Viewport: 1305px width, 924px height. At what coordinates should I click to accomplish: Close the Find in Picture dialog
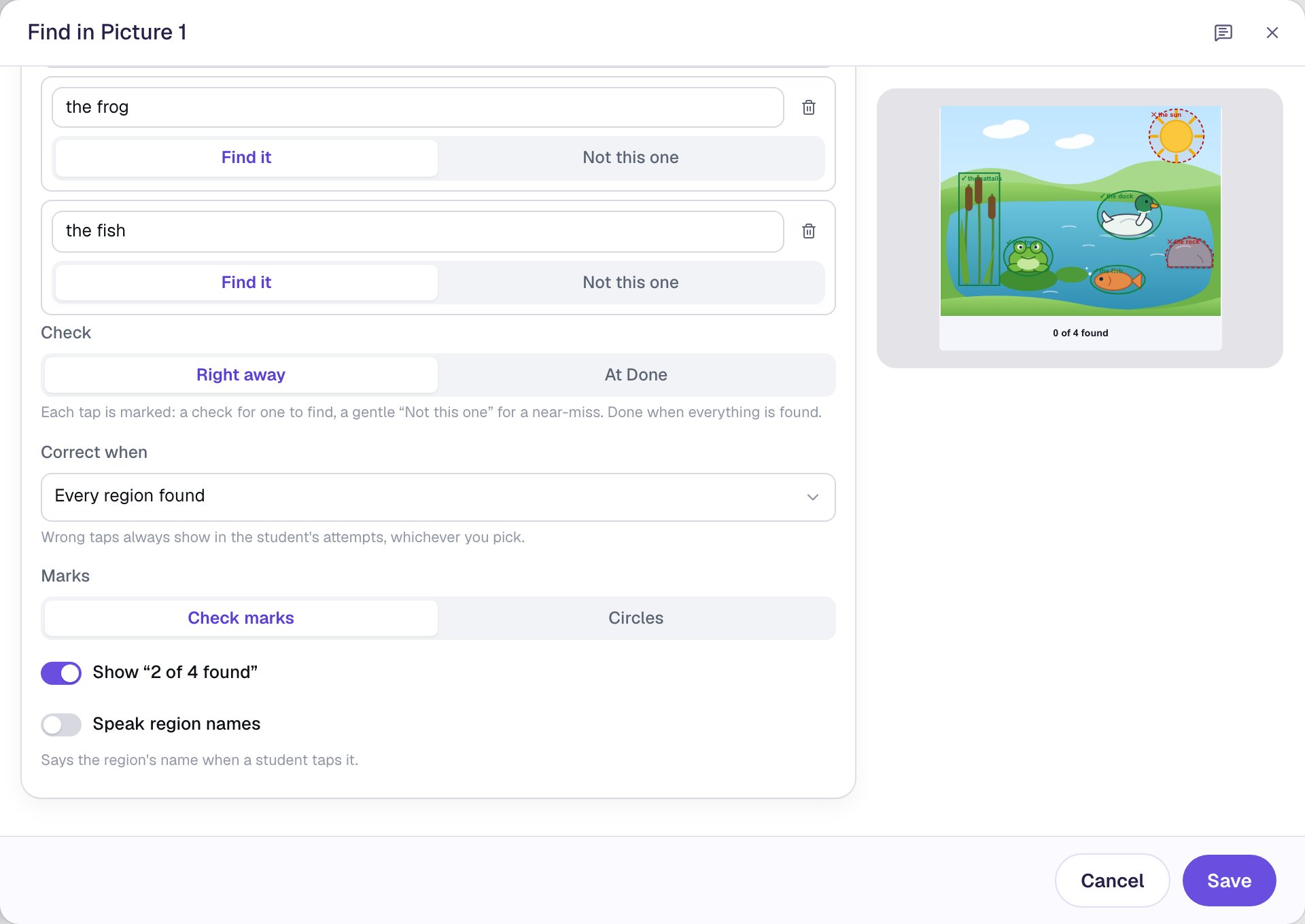tap(1272, 33)
